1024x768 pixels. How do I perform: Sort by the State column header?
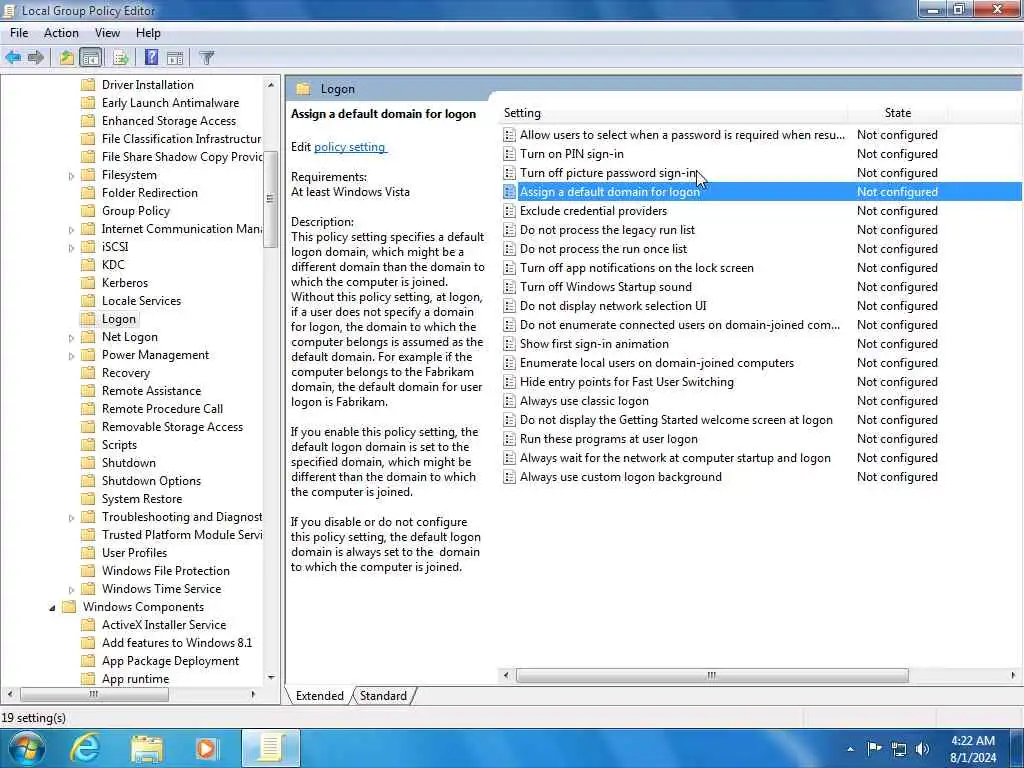click(x=897, y=113)
